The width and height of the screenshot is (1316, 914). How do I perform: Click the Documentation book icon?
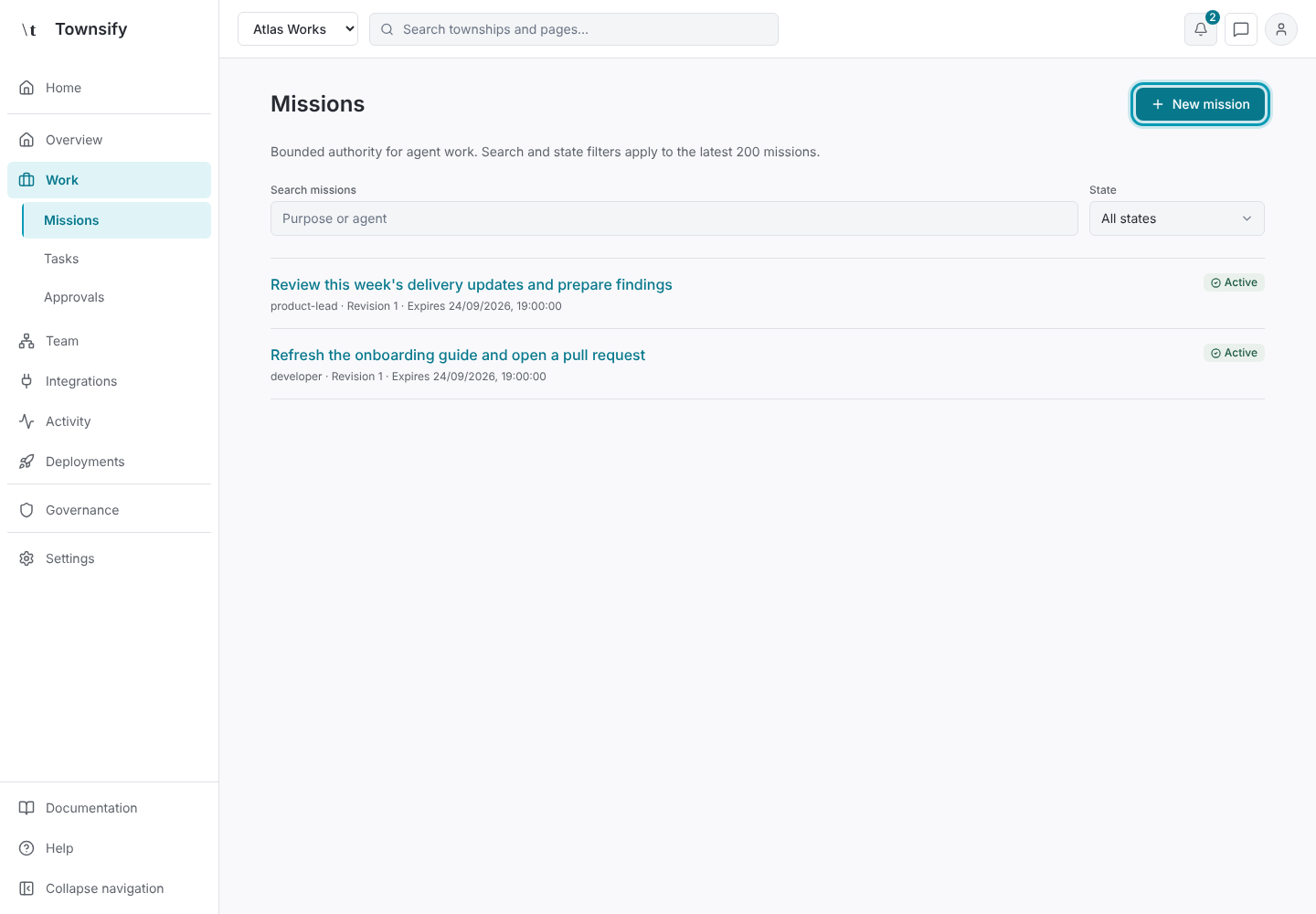pyautogui.click(x=27, y=808)
